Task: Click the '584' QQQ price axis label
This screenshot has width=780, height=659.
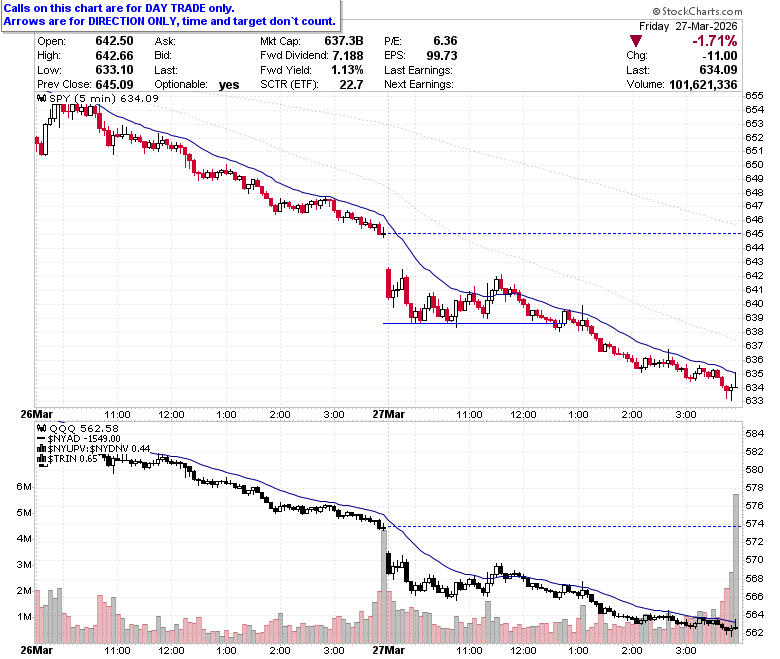Action: pyautogui.click(x=754, y=434)
